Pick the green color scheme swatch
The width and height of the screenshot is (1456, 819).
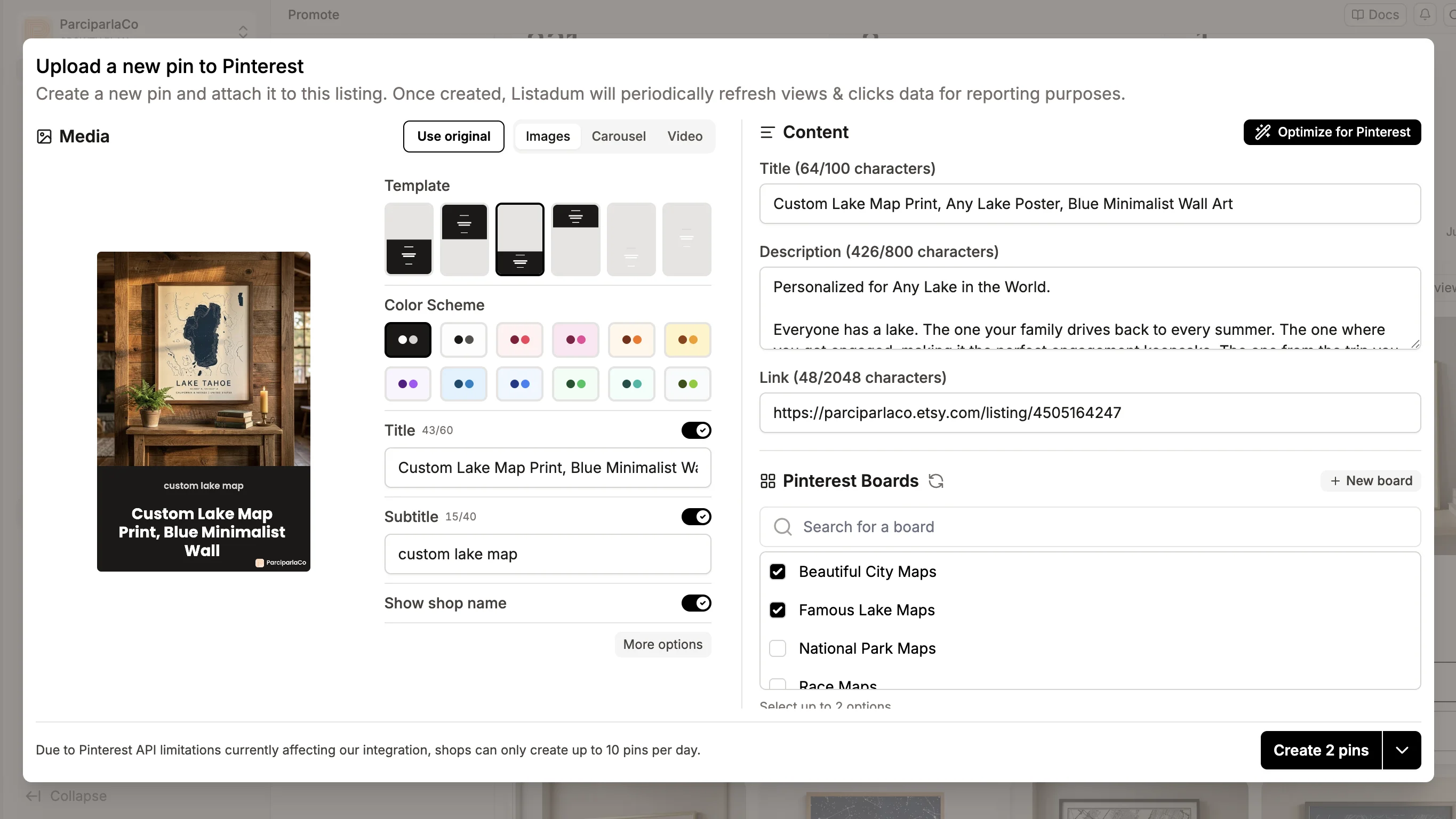pyautogui.click(x=575, y=384)
